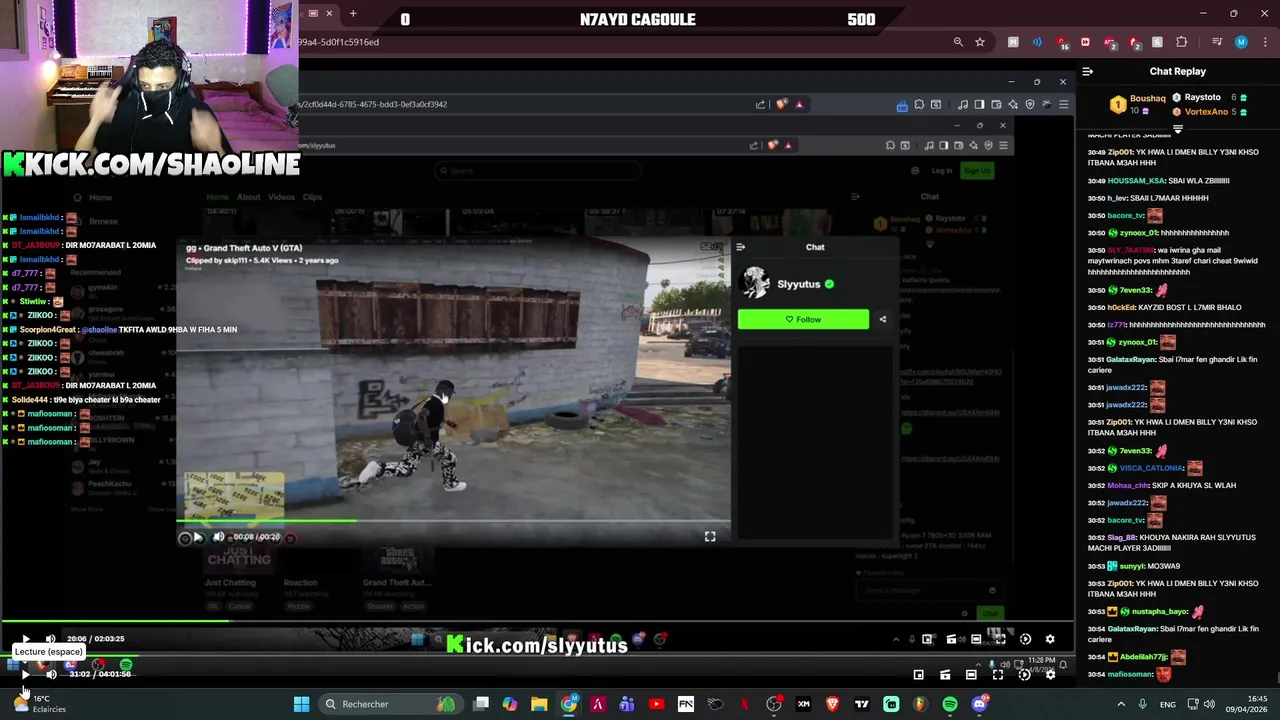The image size is (1280, 720).
Task: Open Chrome extensions puzzle menu
Action: click(1181, 42)
